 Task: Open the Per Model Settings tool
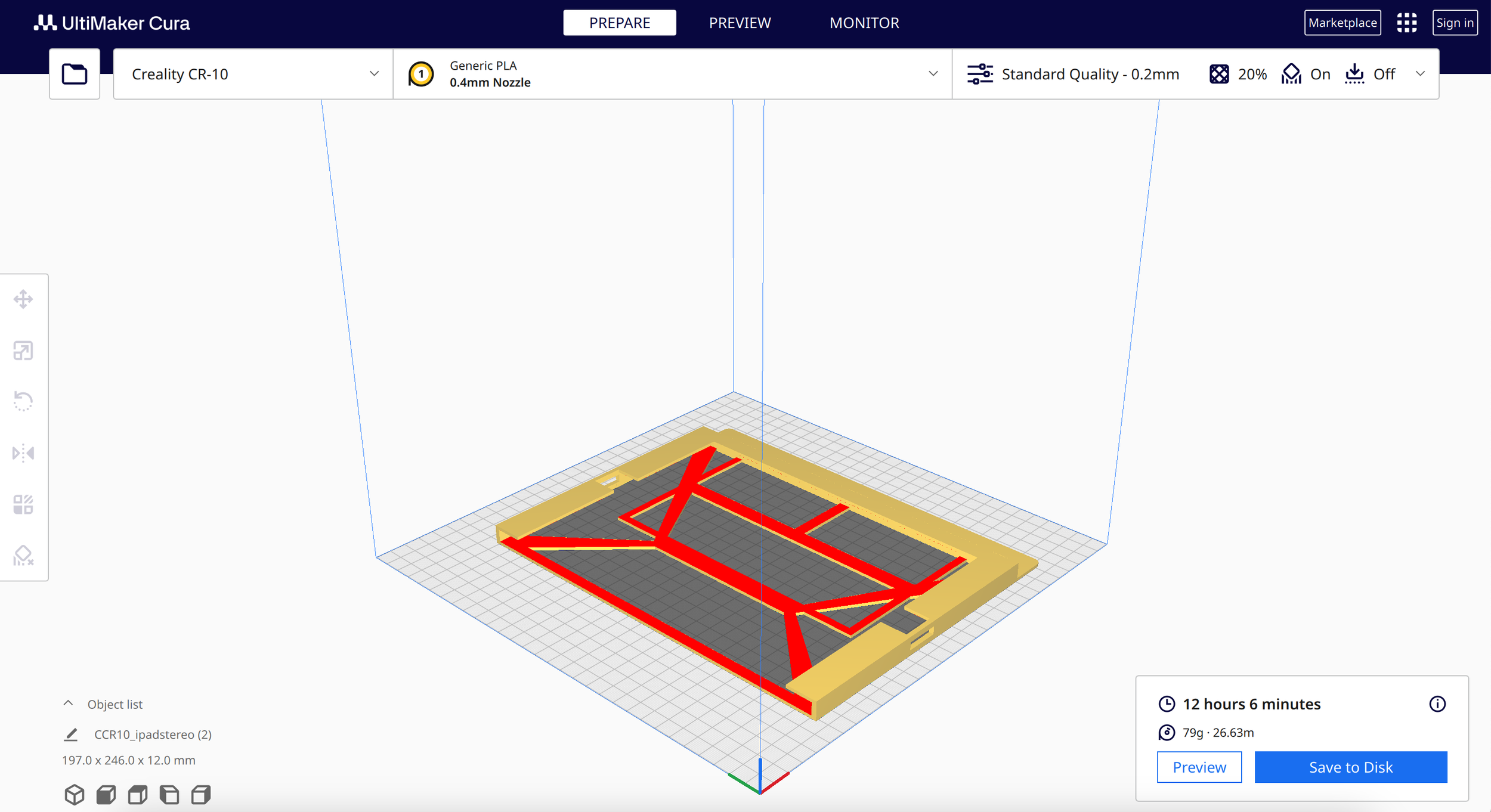pyautogui.click(x=23, y=504)
